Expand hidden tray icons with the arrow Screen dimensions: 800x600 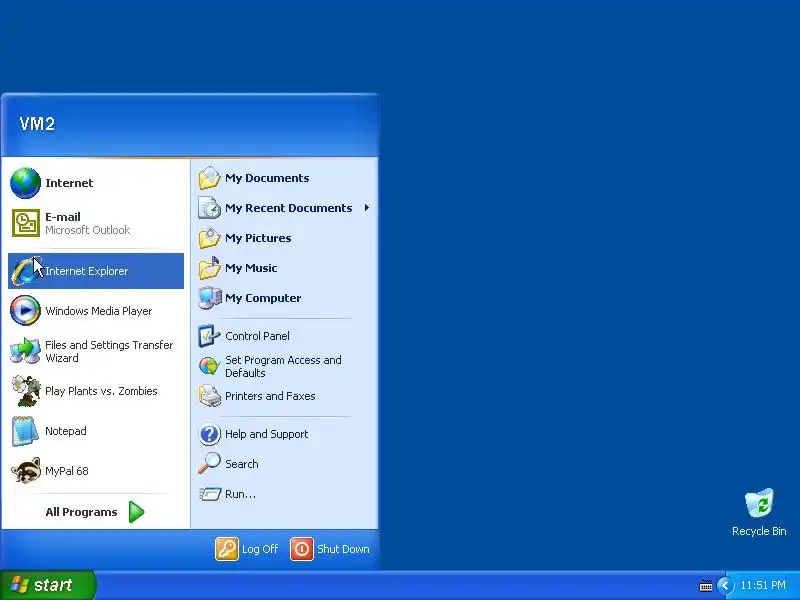724,585
